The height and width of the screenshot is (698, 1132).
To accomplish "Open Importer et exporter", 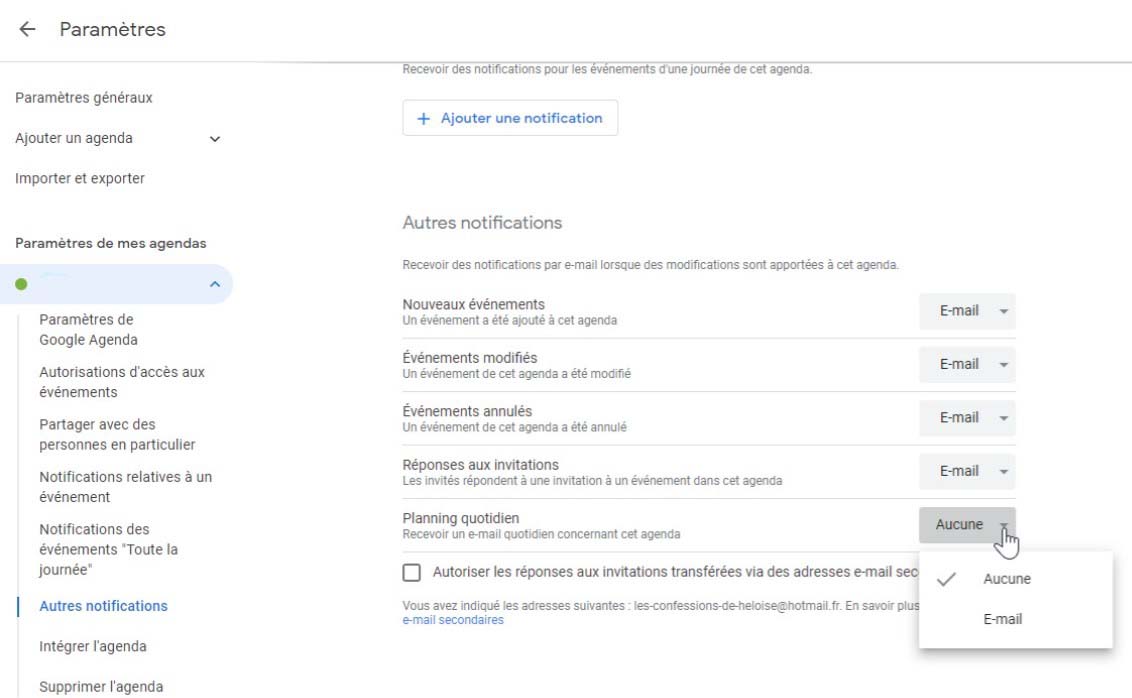I will tap(79, 178).
